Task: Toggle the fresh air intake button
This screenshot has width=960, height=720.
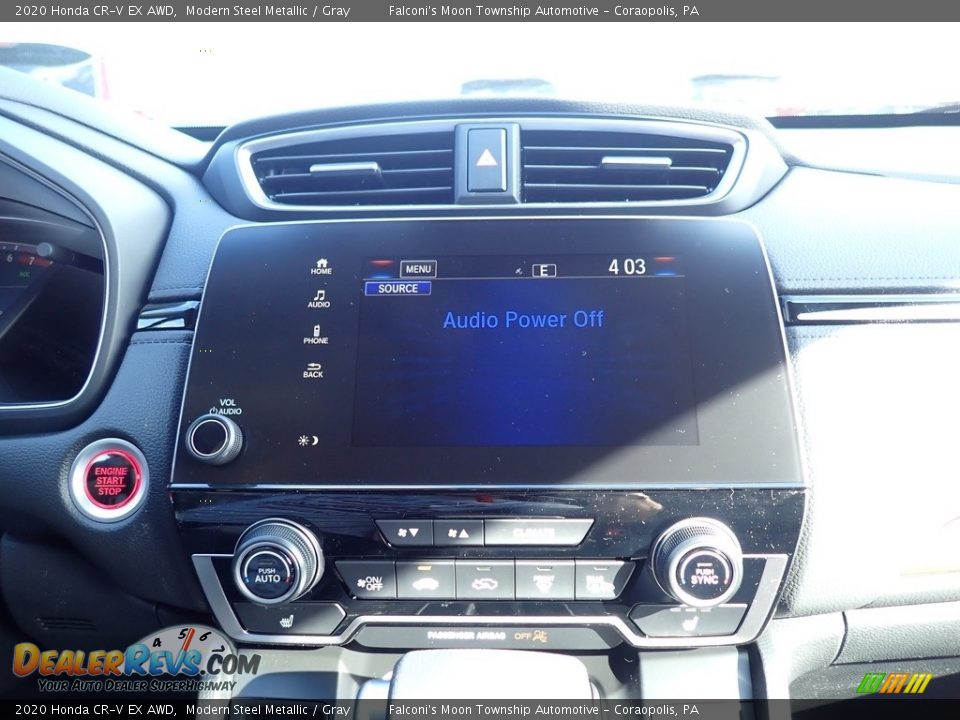Action: [485, 580]
